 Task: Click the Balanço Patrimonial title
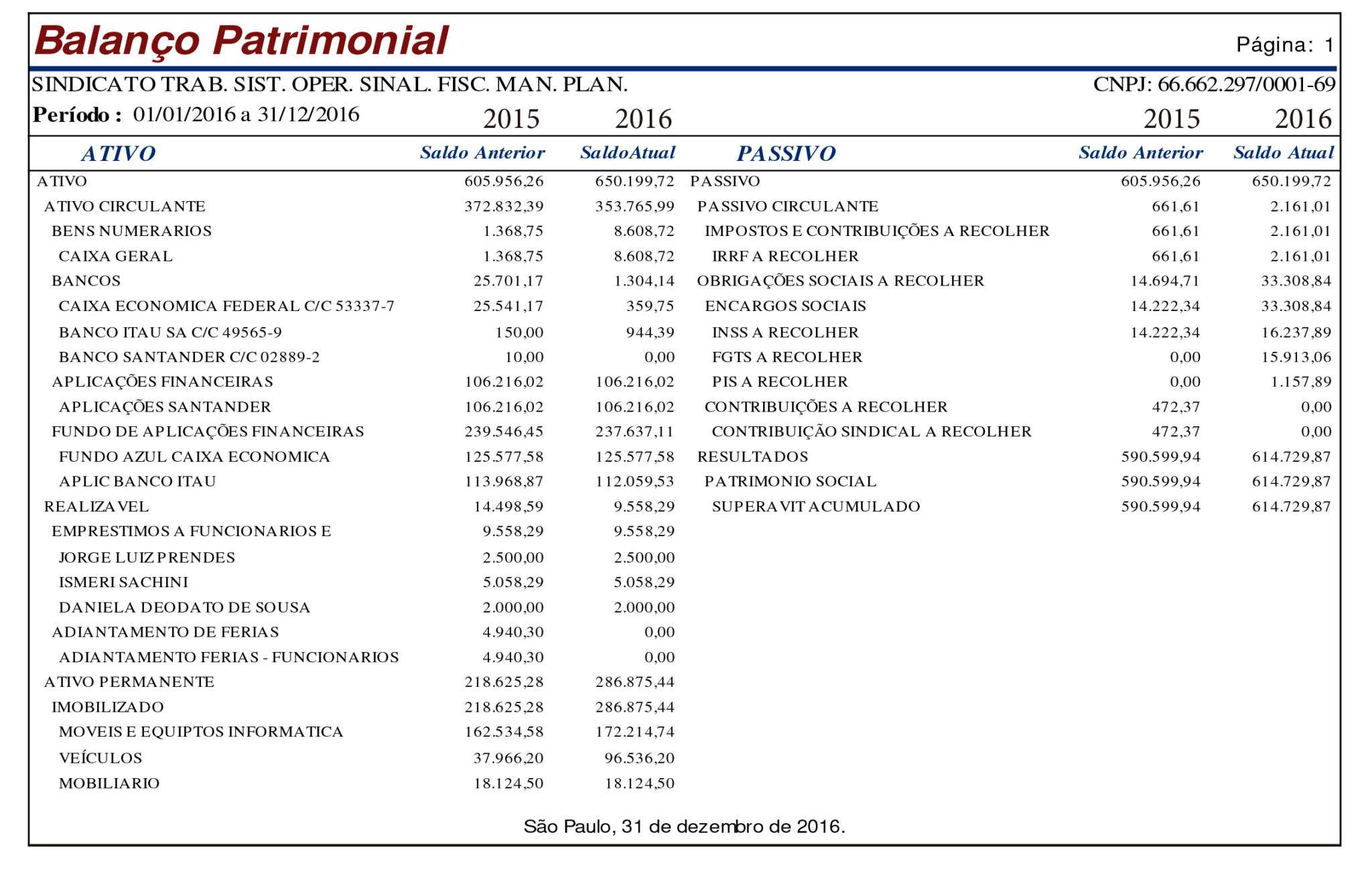coord(241,40)
